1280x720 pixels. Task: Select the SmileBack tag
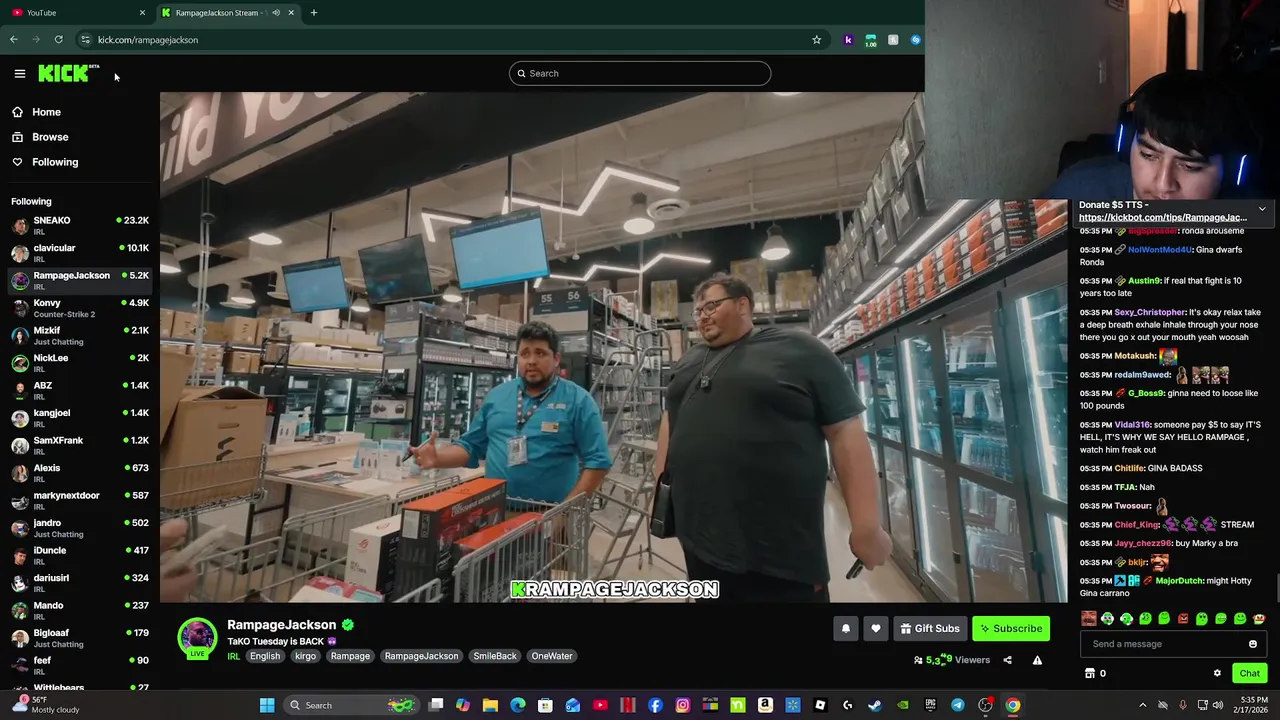point(495,656)
